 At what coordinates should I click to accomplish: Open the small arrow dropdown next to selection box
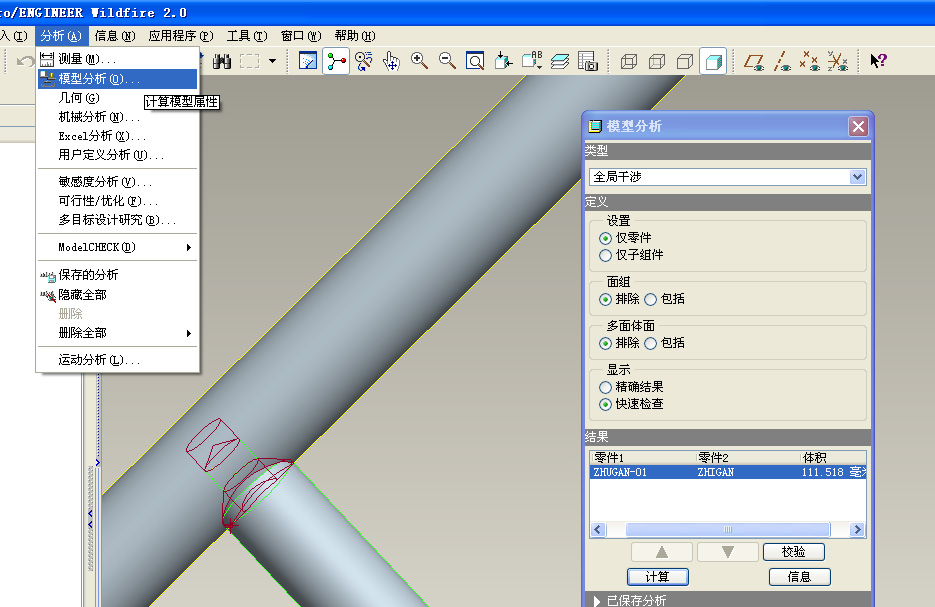(x=273, y=61)
